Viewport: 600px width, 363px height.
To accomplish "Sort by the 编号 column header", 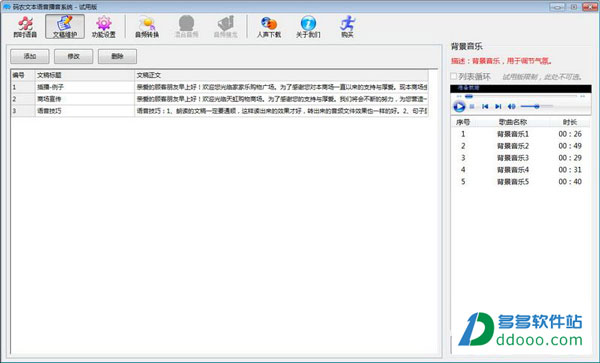I will [23, 75].
